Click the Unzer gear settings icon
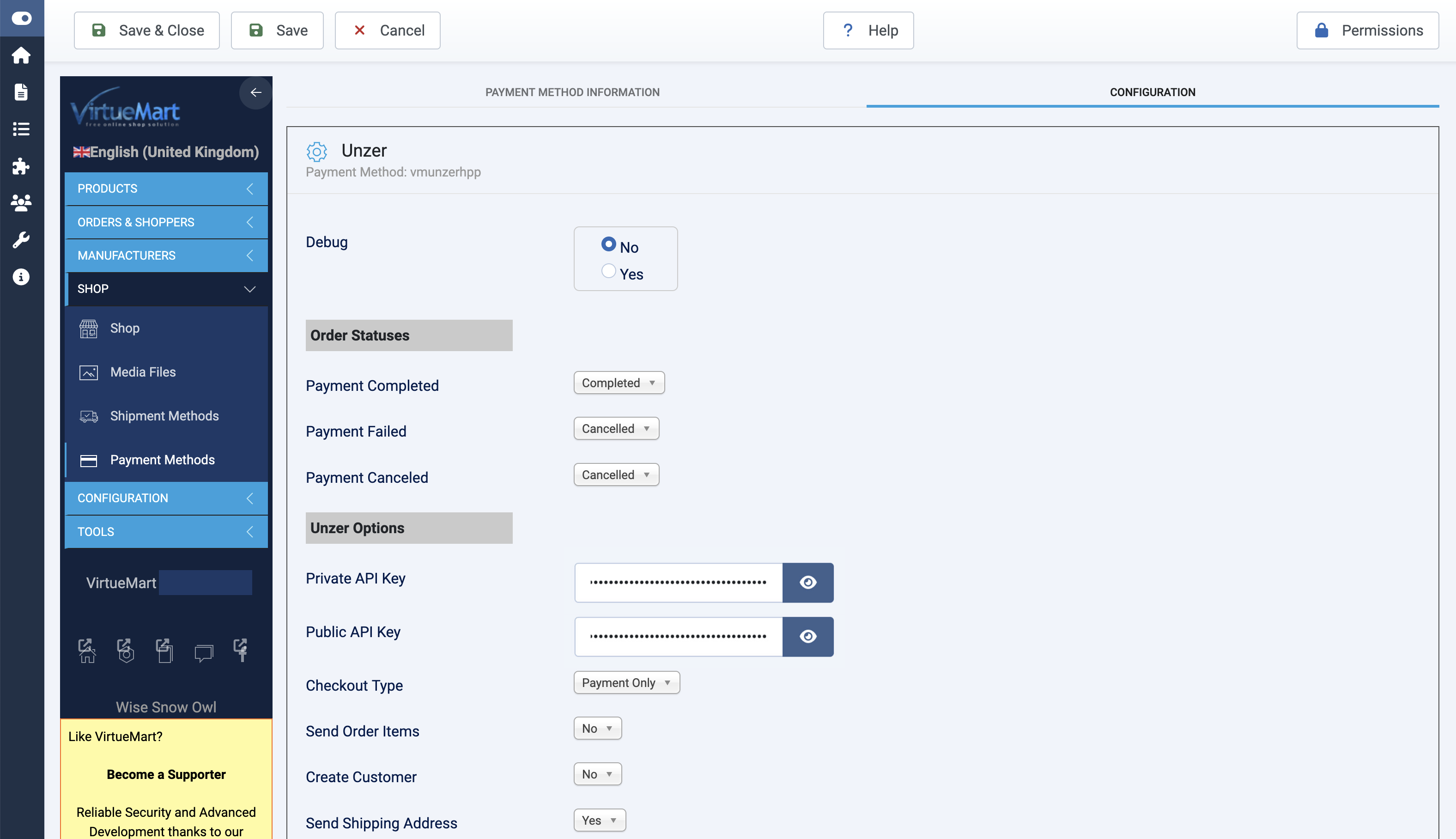The height and width of the screenshot is (839, 1456). click(317, 152)
